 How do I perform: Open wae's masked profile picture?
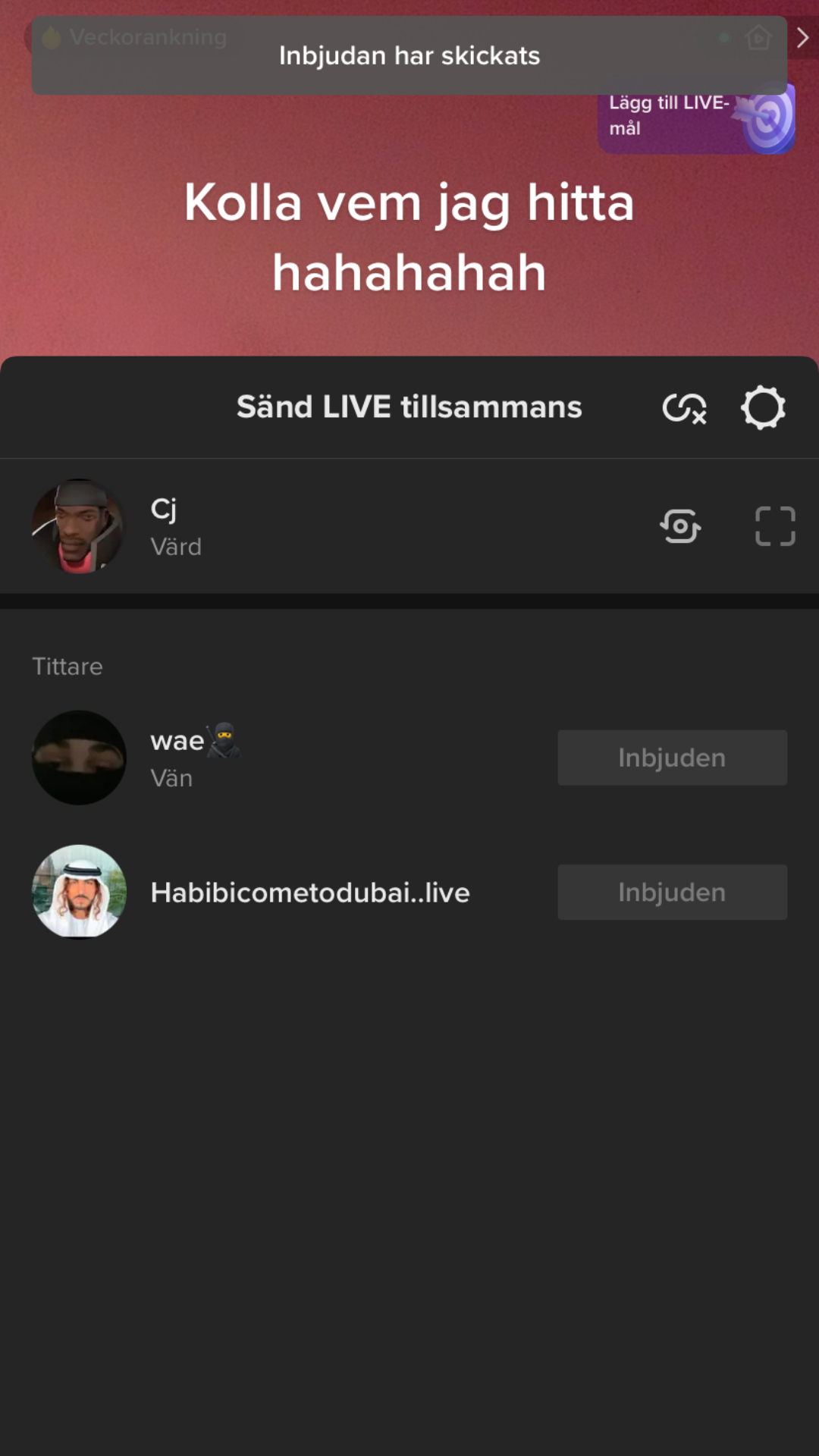pyautogui.click(x=79, y=758)
